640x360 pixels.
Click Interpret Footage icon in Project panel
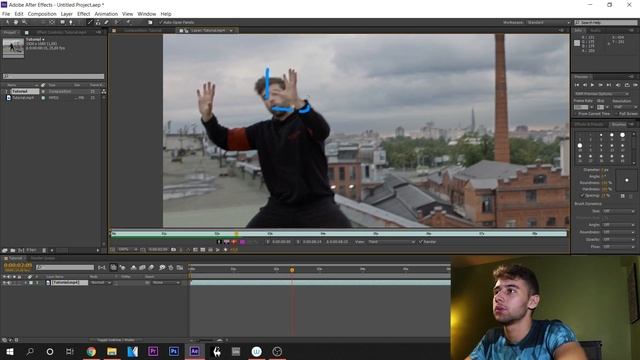point(4,250)
